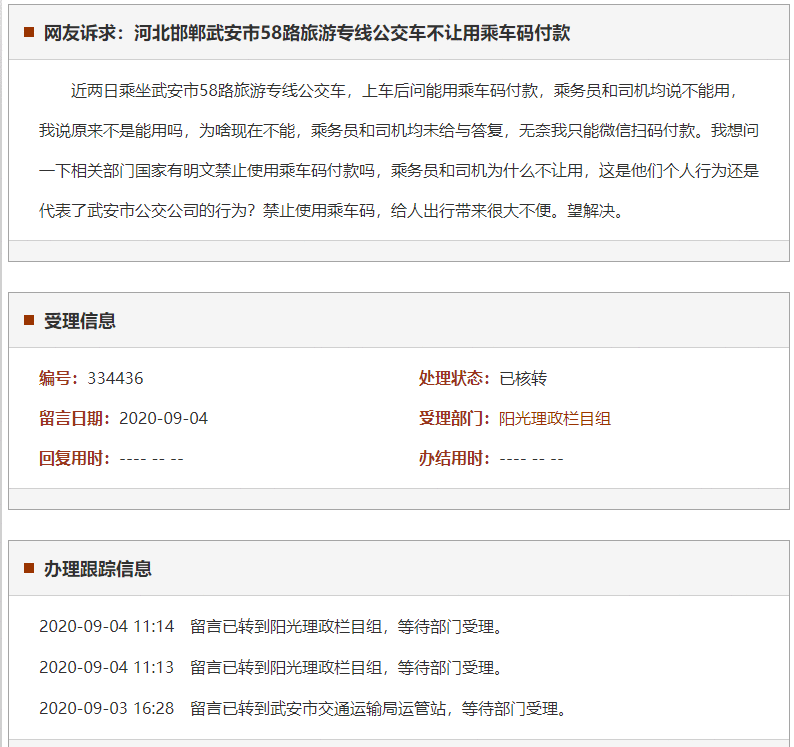
Task: Click the complaint line starting 一下相关部门国家有明文
Action: pyautogui.click(x=399, y=171)
